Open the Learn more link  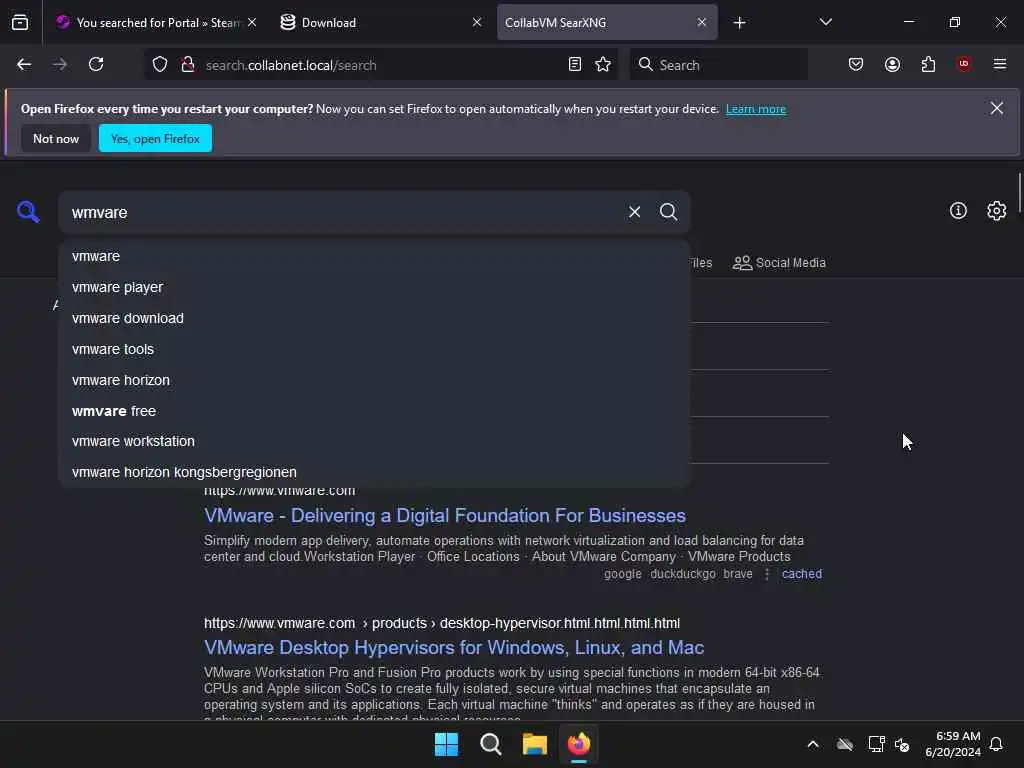(756, 109)
